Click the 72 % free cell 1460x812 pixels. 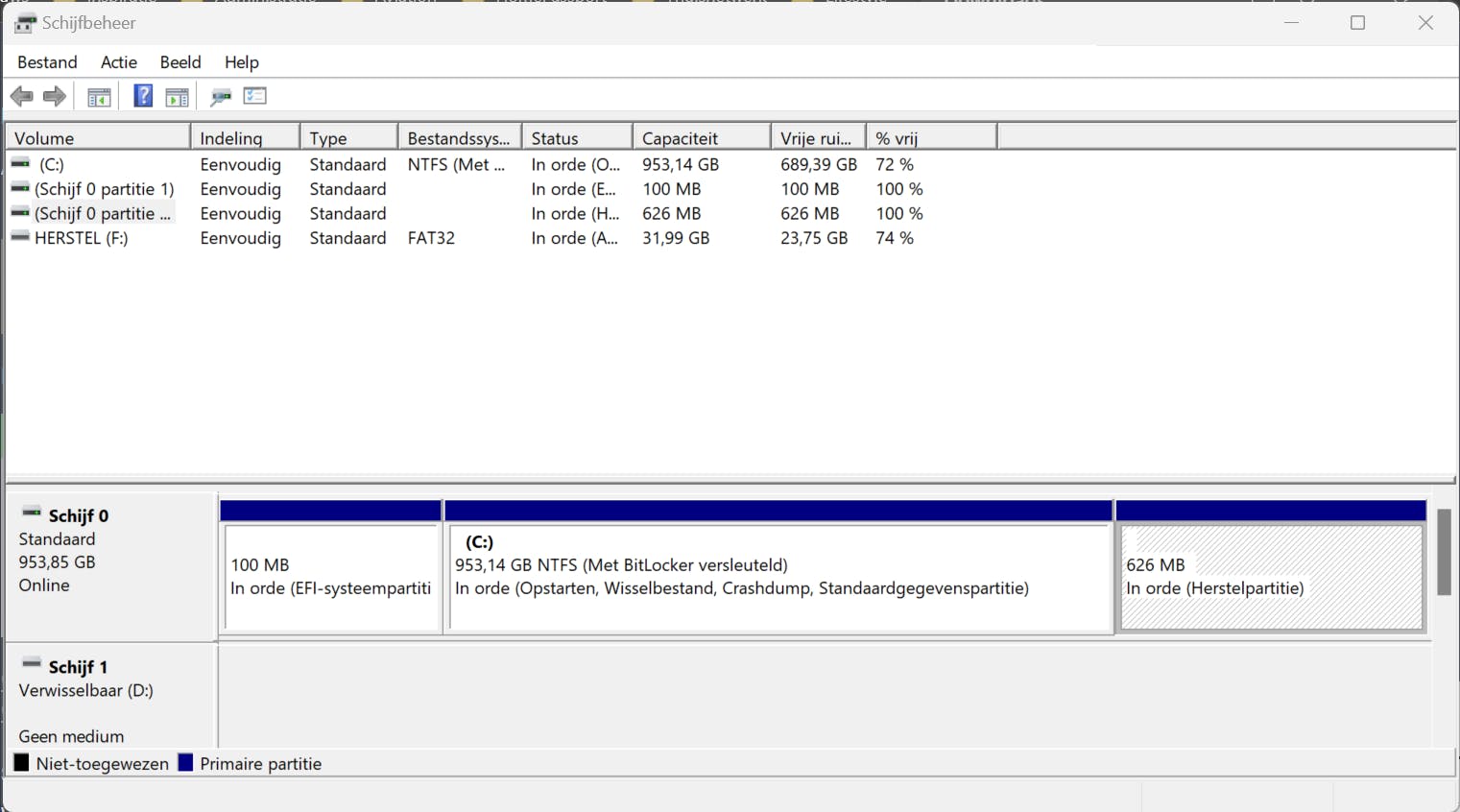[895, 165]
